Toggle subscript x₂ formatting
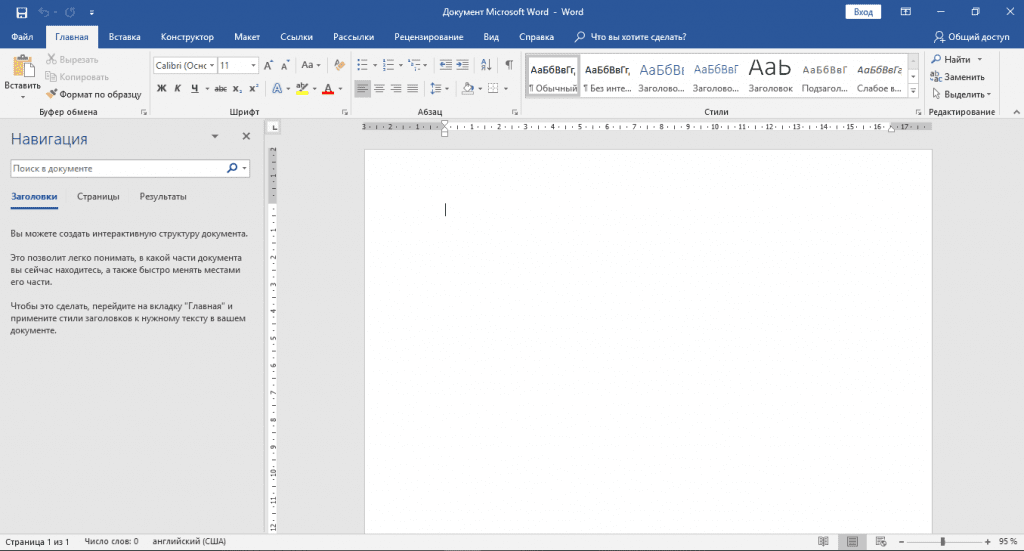Viewport: 1024px width, 551px height. pyautogui.click(x=237, y=88)
